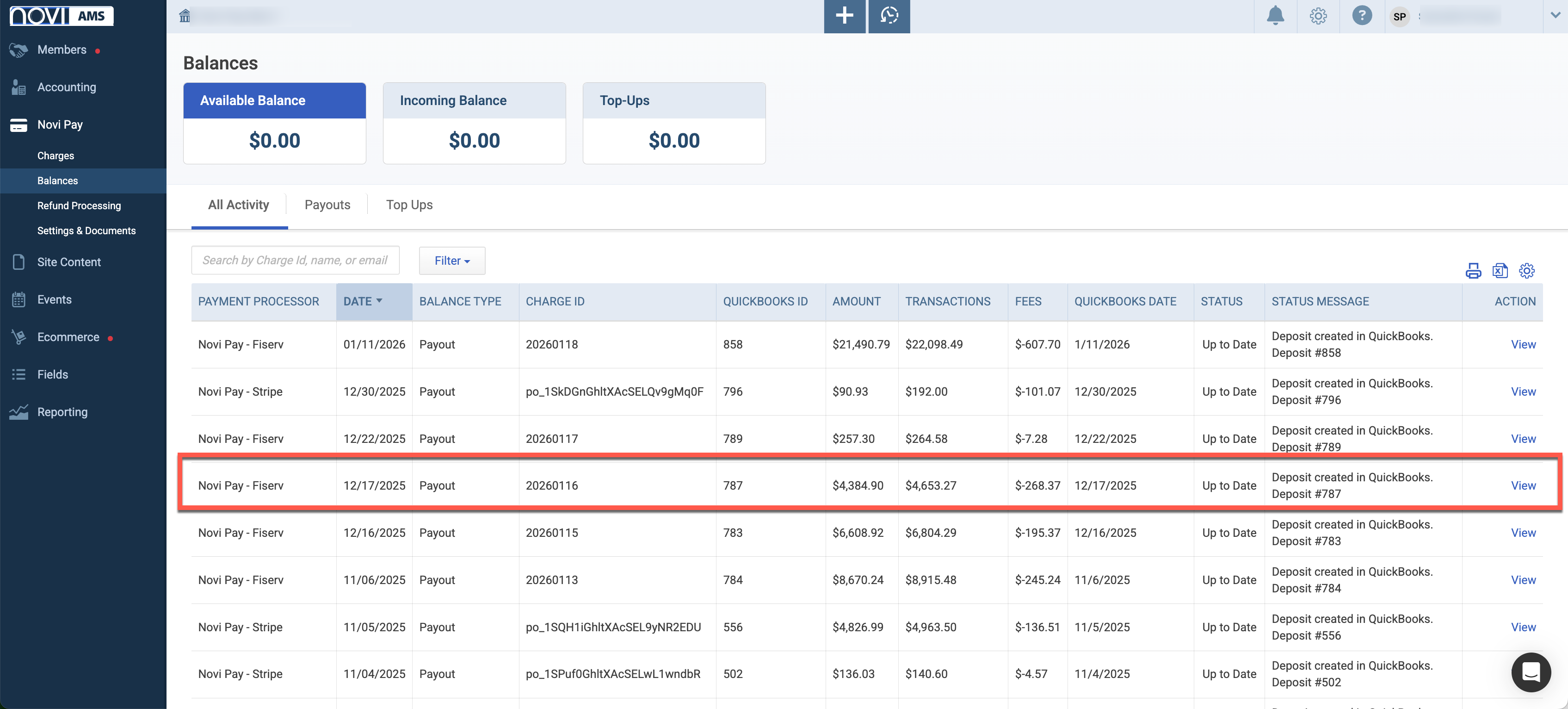Open the recent history clock icon
This screenshot has width=1568, height=709.
(x=889, y=16)
